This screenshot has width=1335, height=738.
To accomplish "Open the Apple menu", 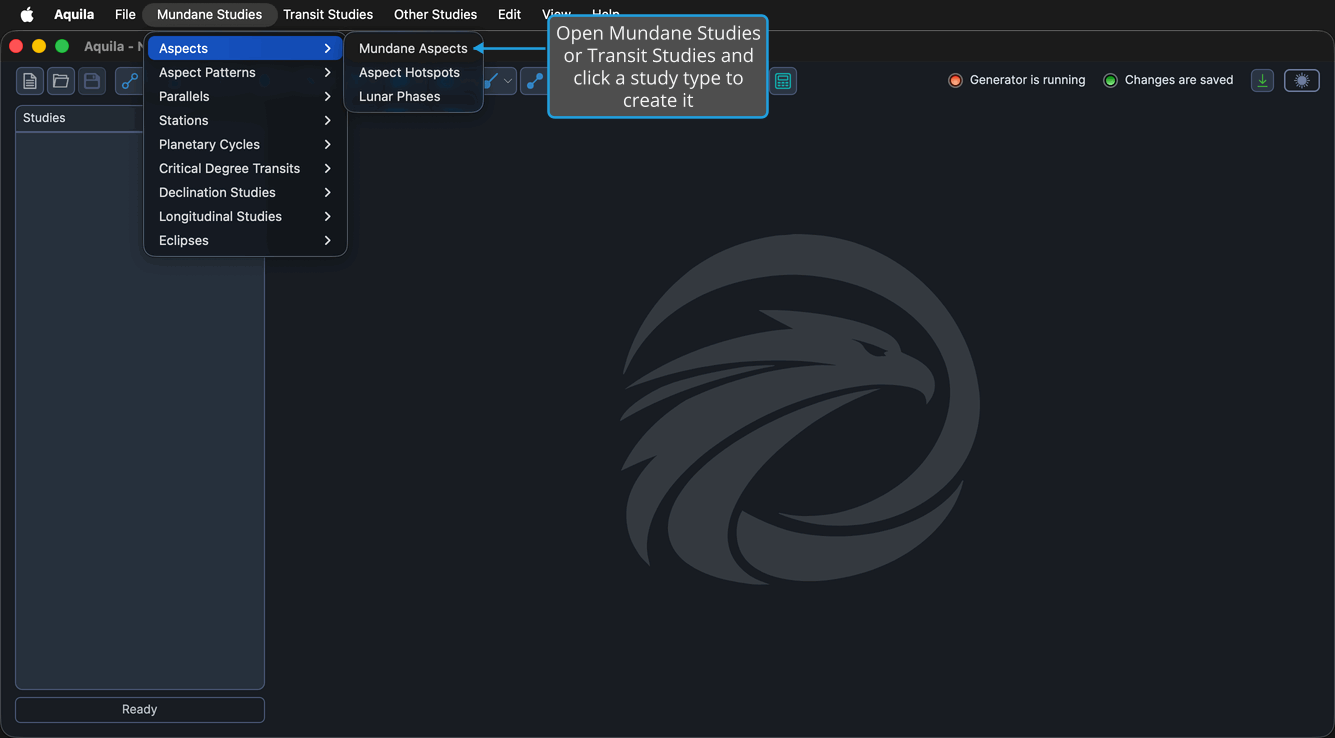I will pos(27,14).
